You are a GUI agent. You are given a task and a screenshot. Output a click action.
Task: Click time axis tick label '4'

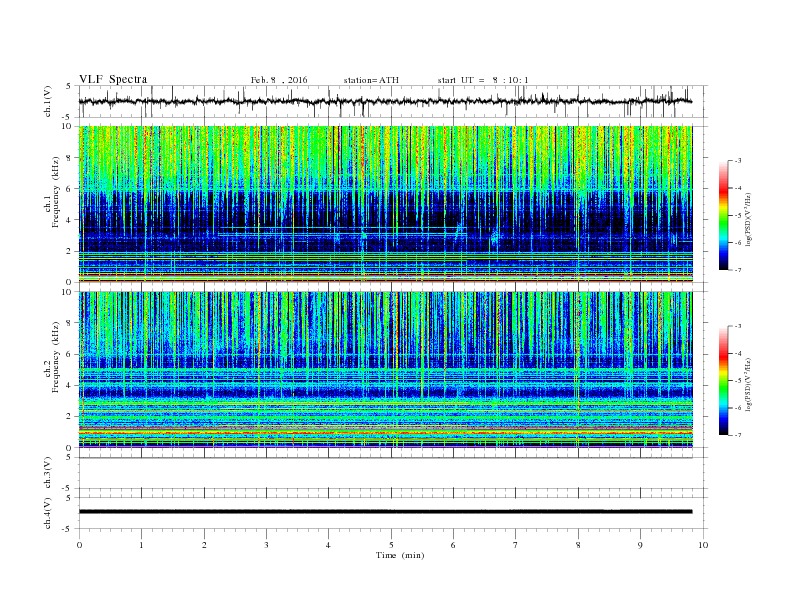pyautogui.click(x=328, y=545)
